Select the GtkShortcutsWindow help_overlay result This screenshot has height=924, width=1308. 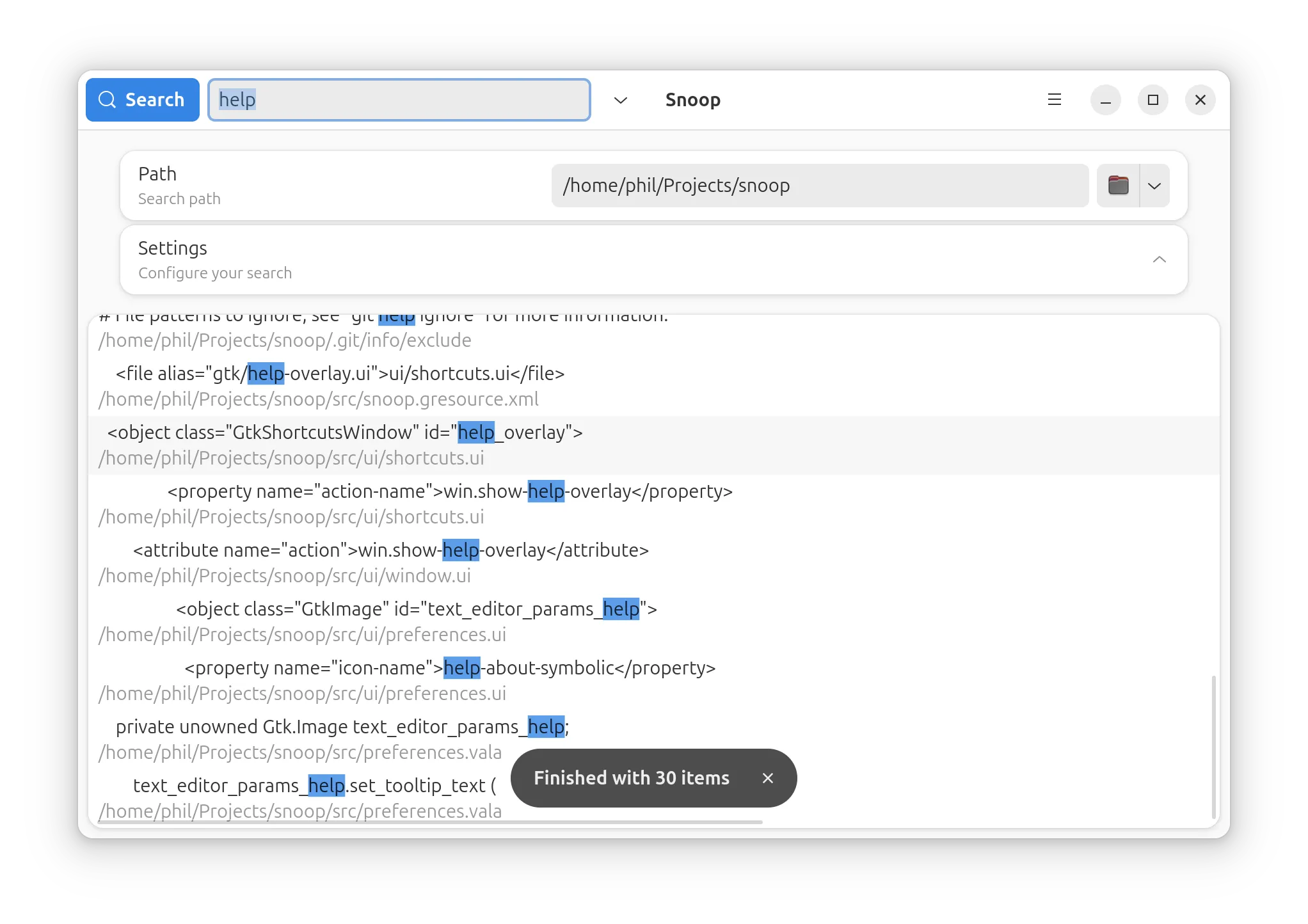346,445
